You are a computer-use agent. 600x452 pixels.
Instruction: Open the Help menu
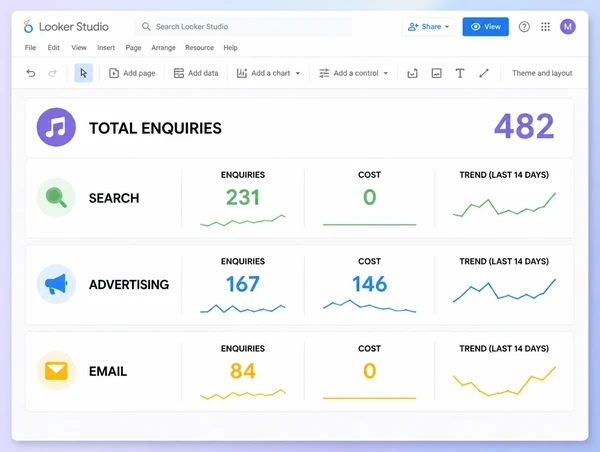(230, 48)
